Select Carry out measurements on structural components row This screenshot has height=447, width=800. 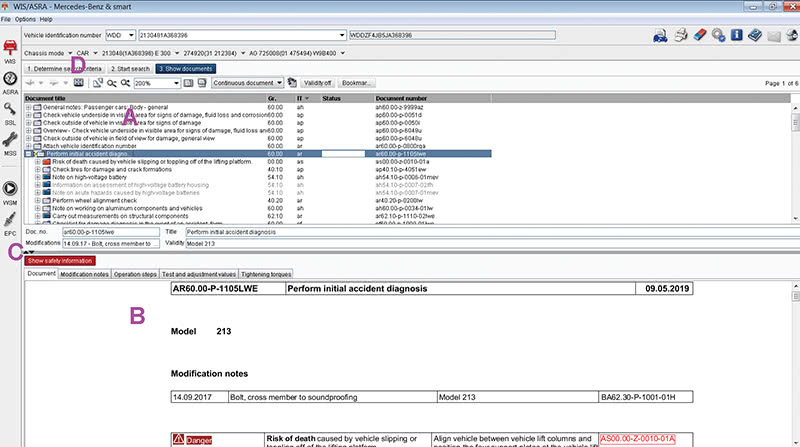tap(120, 216)
